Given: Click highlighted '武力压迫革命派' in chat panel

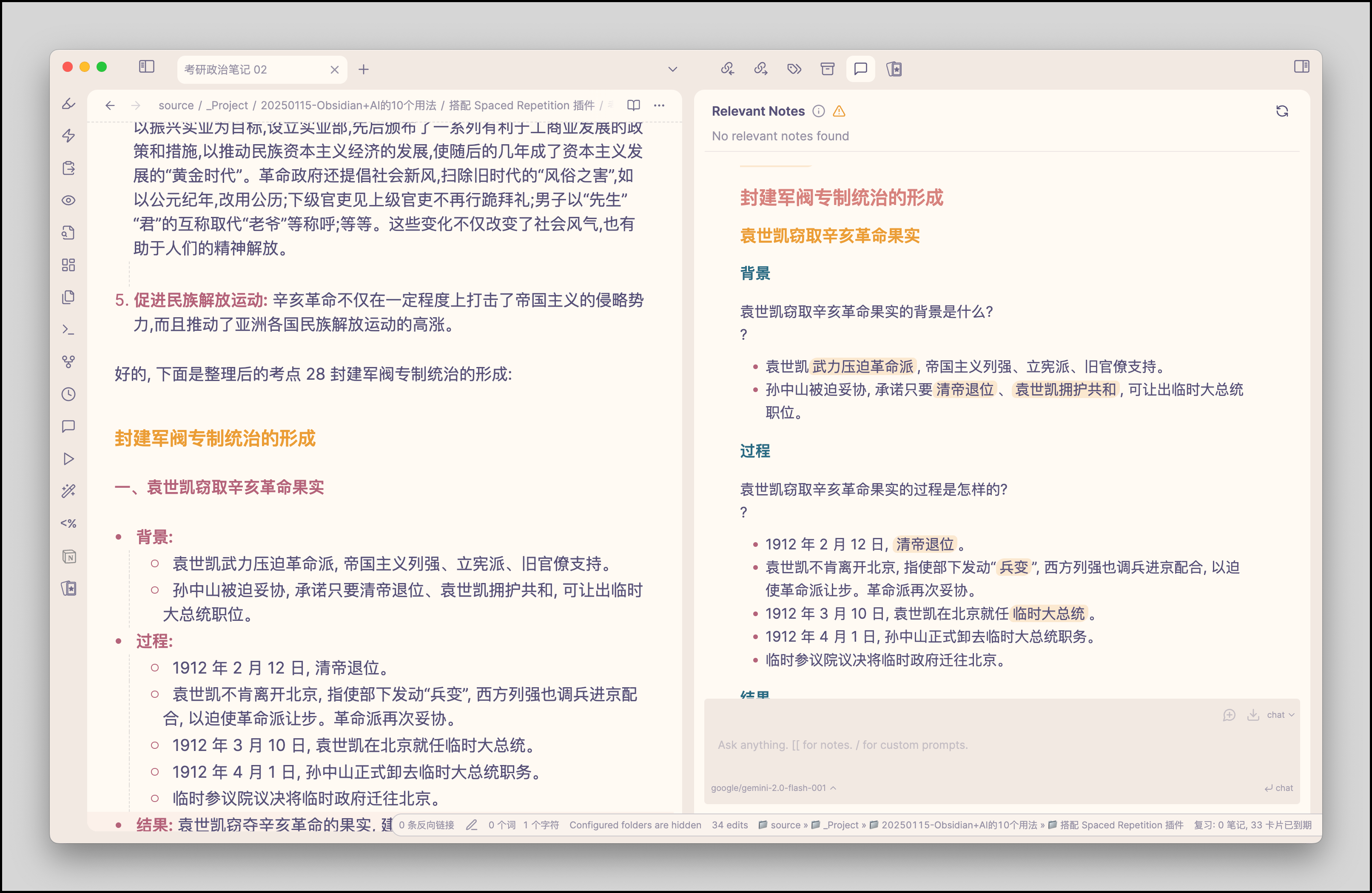Looking at the screenshot, I should point(862,367).
